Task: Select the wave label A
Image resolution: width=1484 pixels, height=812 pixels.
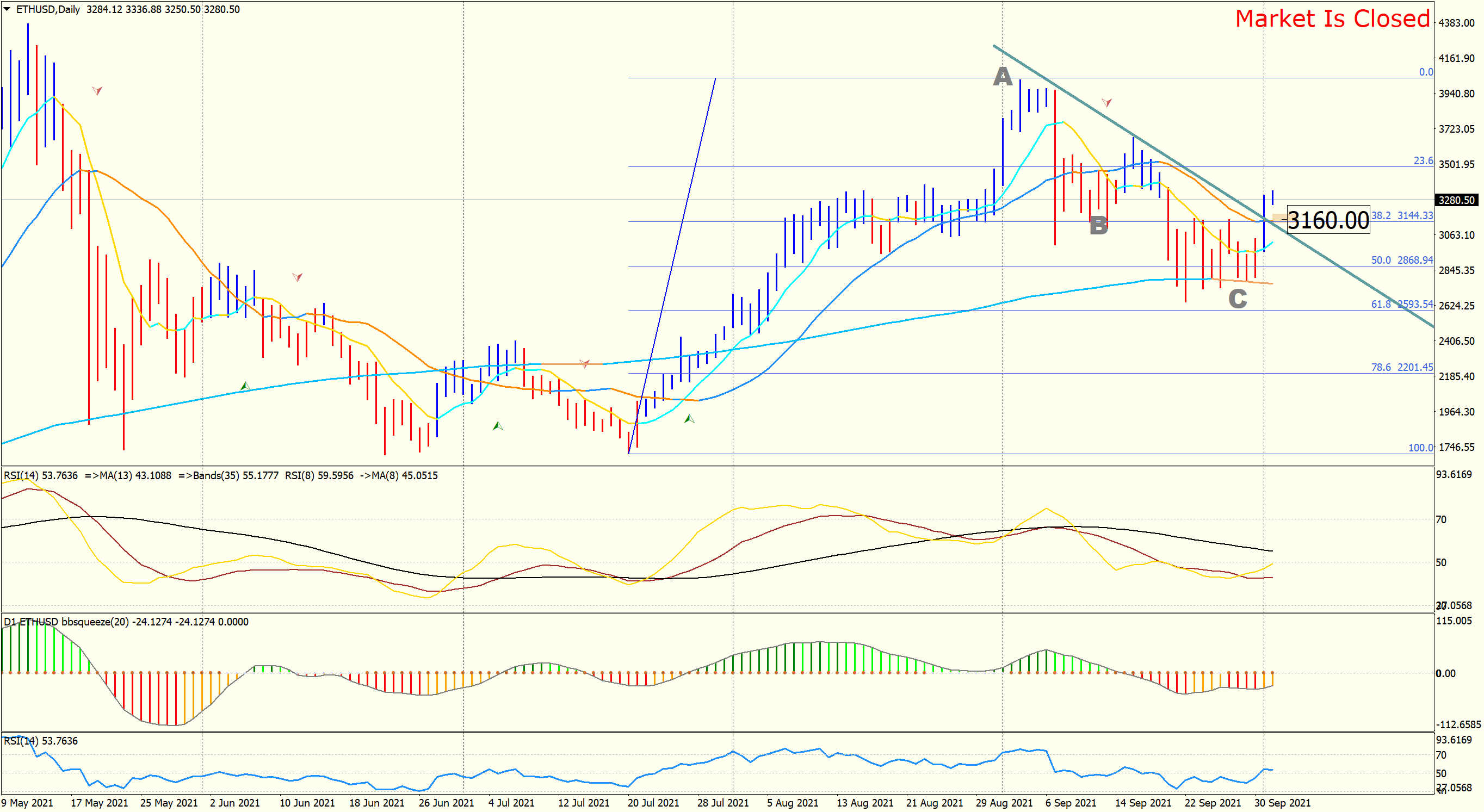Action: click(1003, 76)
